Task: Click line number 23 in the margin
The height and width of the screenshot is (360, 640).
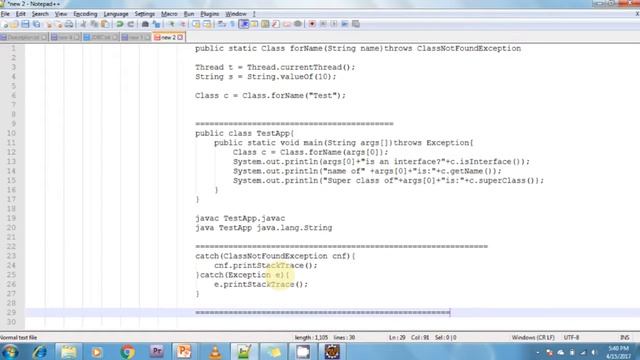Action: (11, 256)
